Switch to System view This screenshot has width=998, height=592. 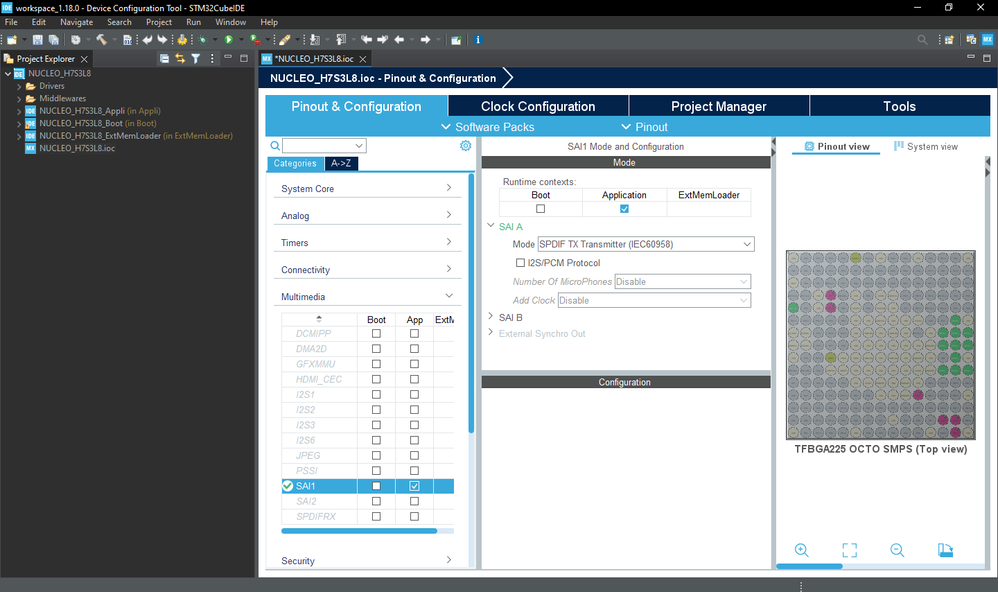pos(926,146)
